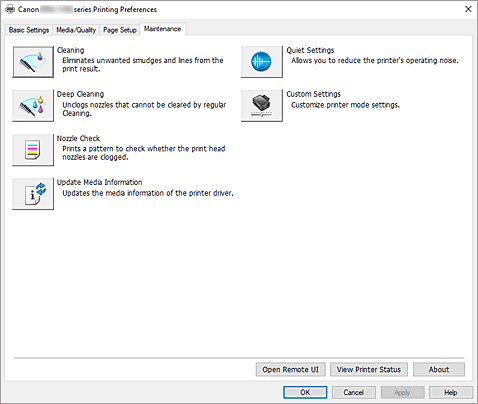Click the printer icon in title bar
Screen dimensions: 478x404
[x=10, y=9]
